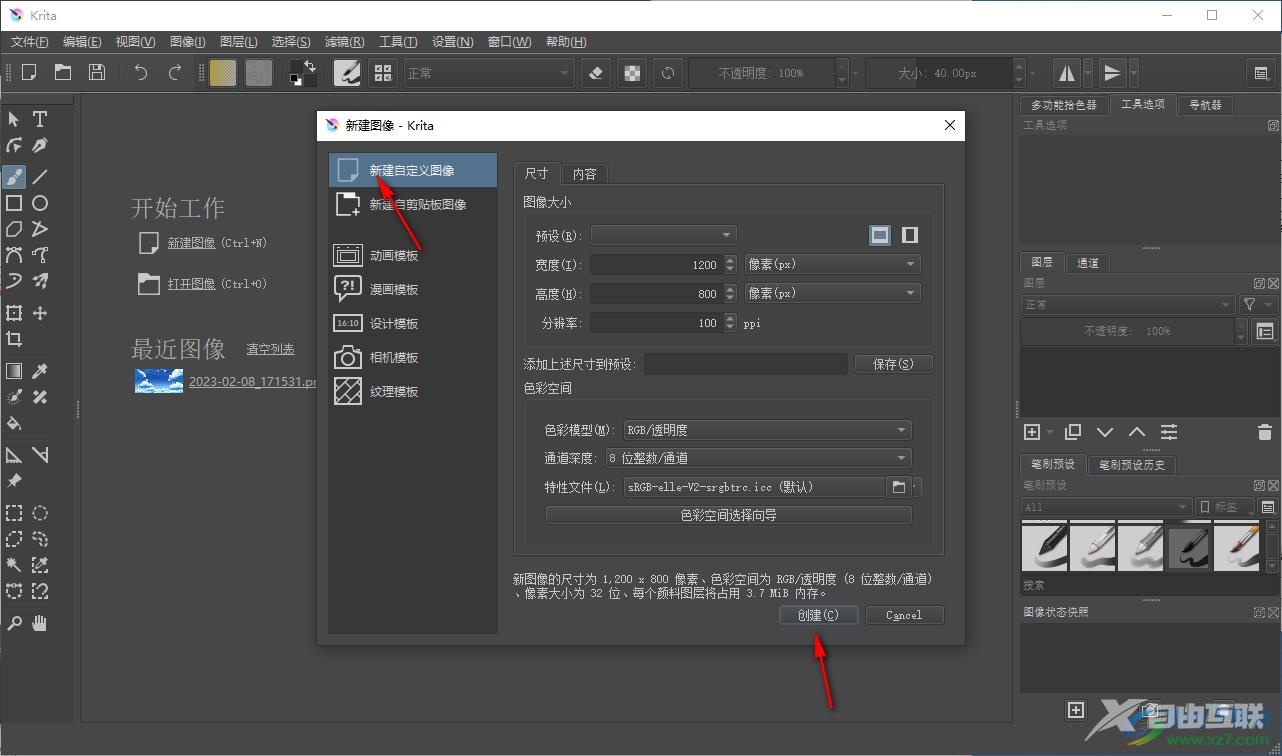
Task: Open recent file 2023-02-08_171531 thumbnail
Action: [159, 380]
